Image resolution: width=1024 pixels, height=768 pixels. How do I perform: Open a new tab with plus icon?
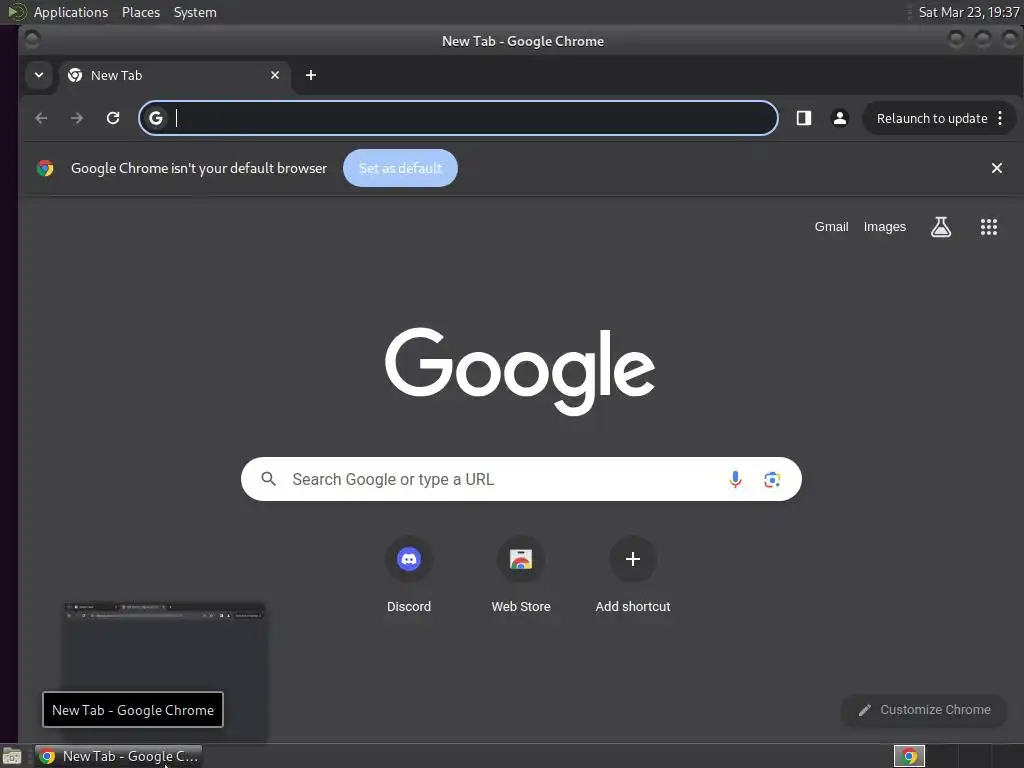click(311, 75)
